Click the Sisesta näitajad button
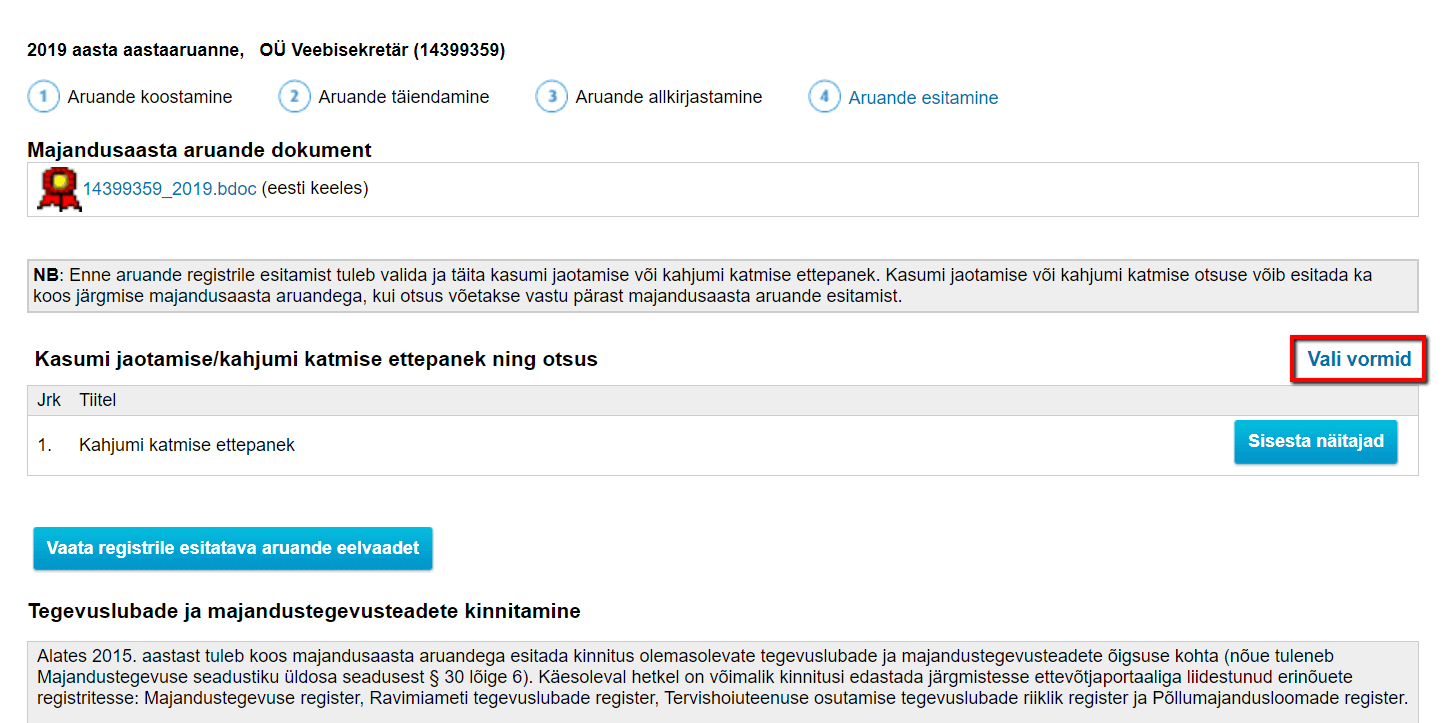This screenshot has height=723, width=1448. tap(1315, 442)
